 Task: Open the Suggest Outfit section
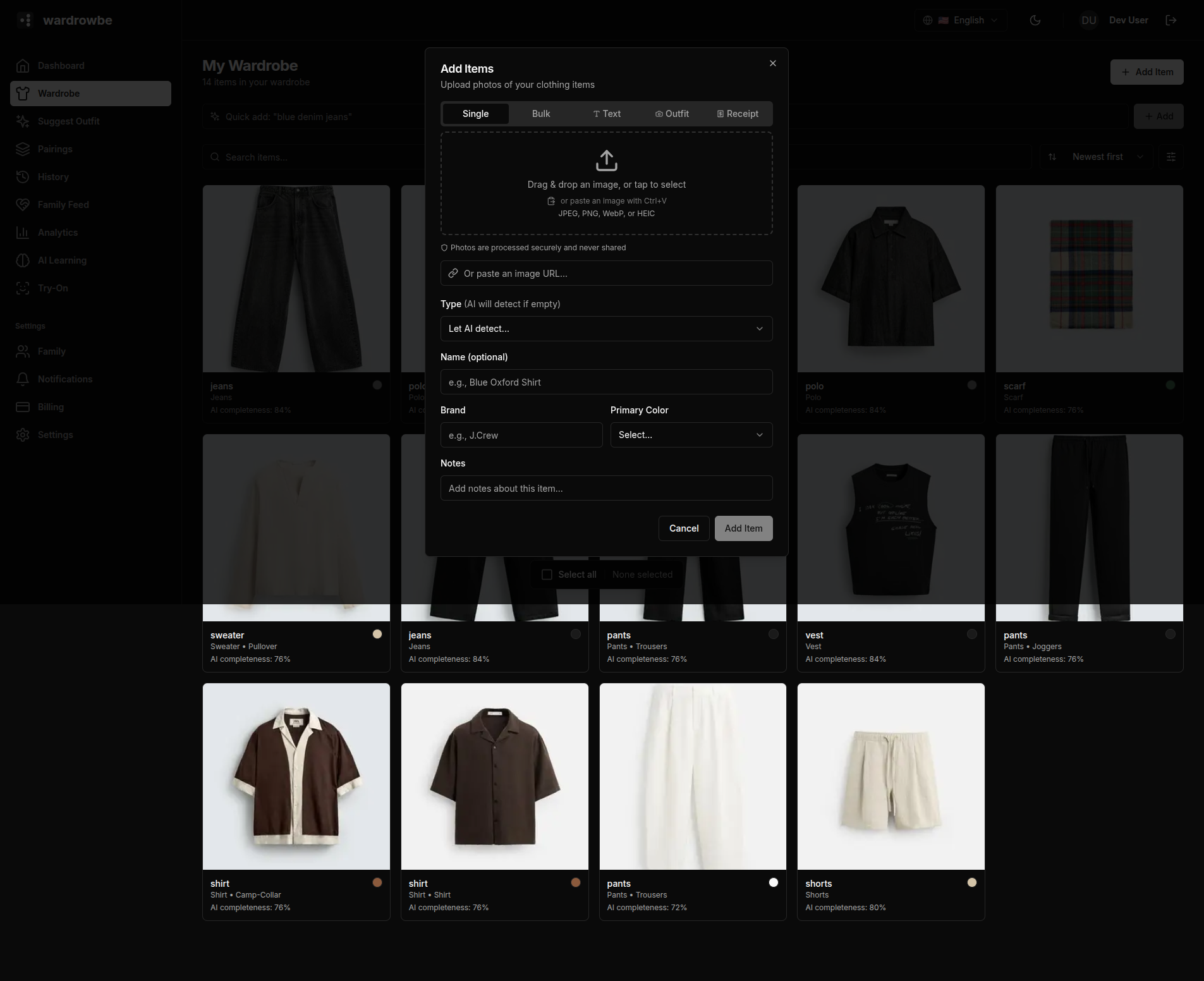tap(68, 121)
